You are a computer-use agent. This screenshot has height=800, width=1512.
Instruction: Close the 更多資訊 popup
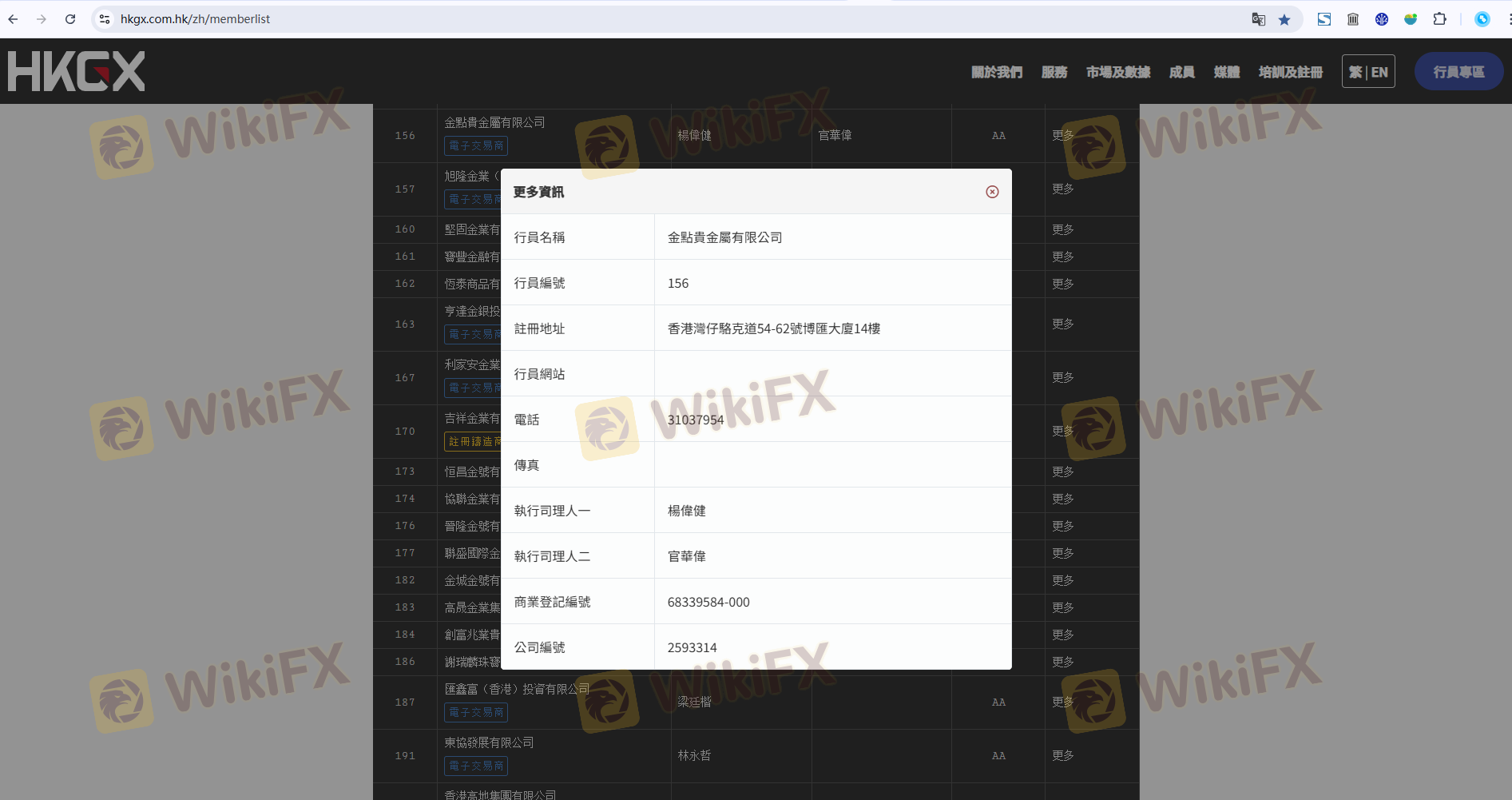(x=992, y=192)
